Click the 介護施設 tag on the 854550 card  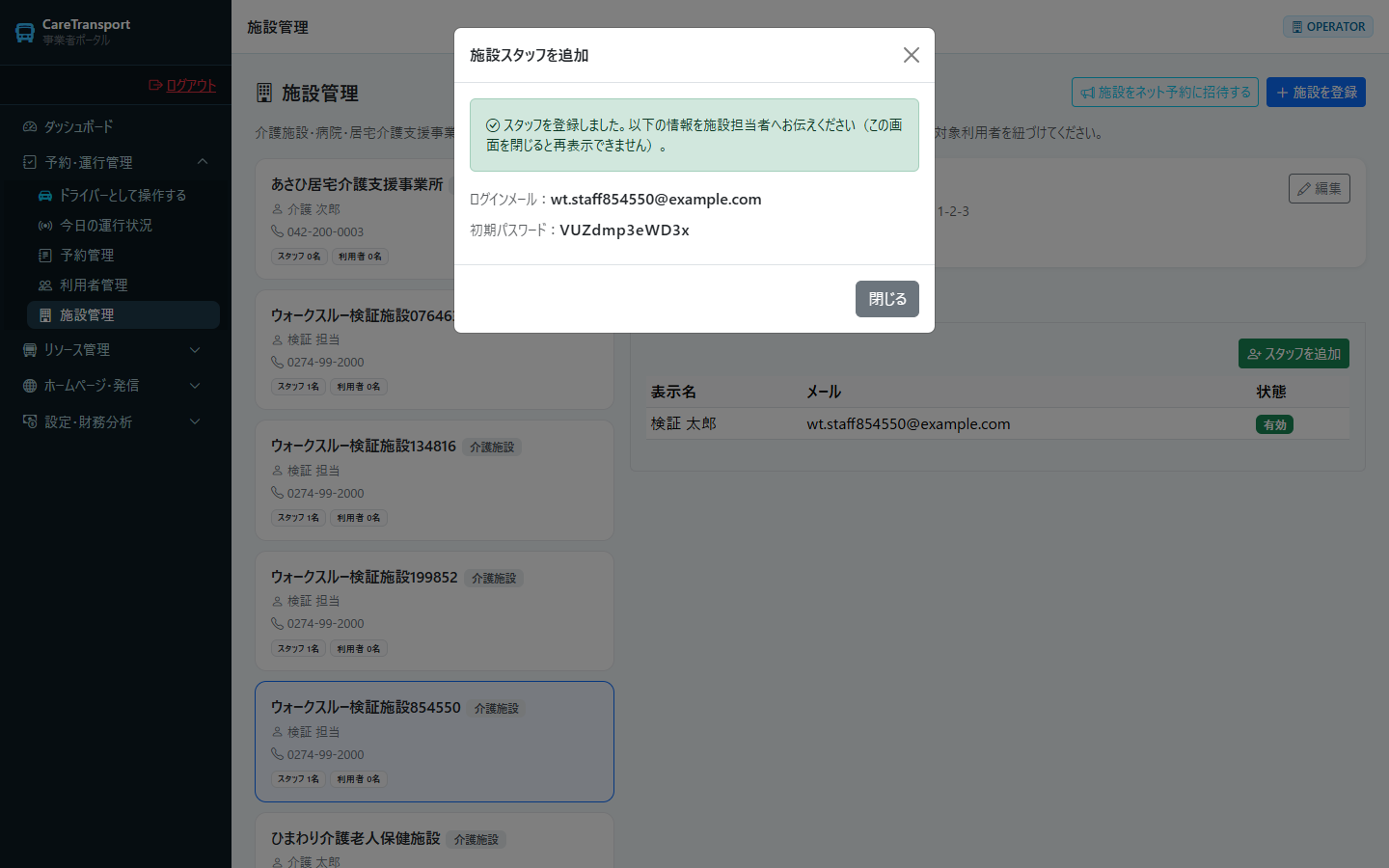click(496, 709)
